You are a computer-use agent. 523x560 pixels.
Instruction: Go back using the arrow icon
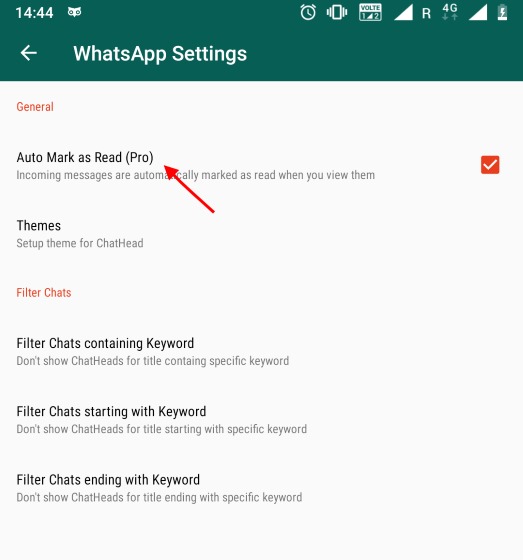click(x=29, y=53)
